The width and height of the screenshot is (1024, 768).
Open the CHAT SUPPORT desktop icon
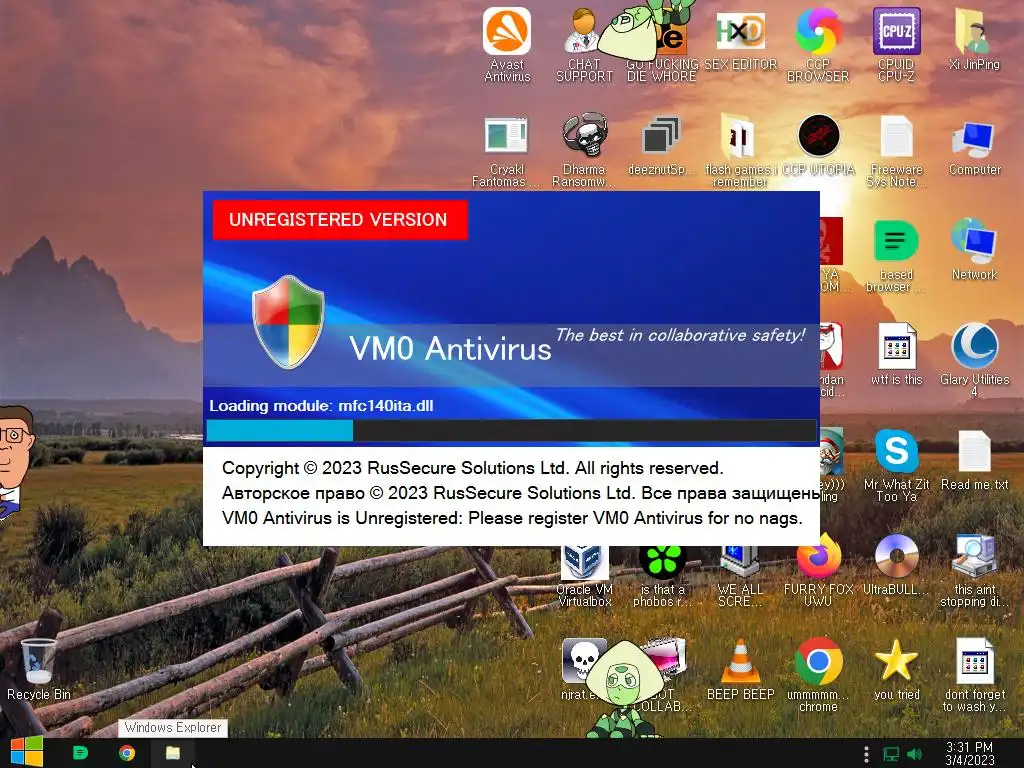pyautogui.click(x=584, y=44)
